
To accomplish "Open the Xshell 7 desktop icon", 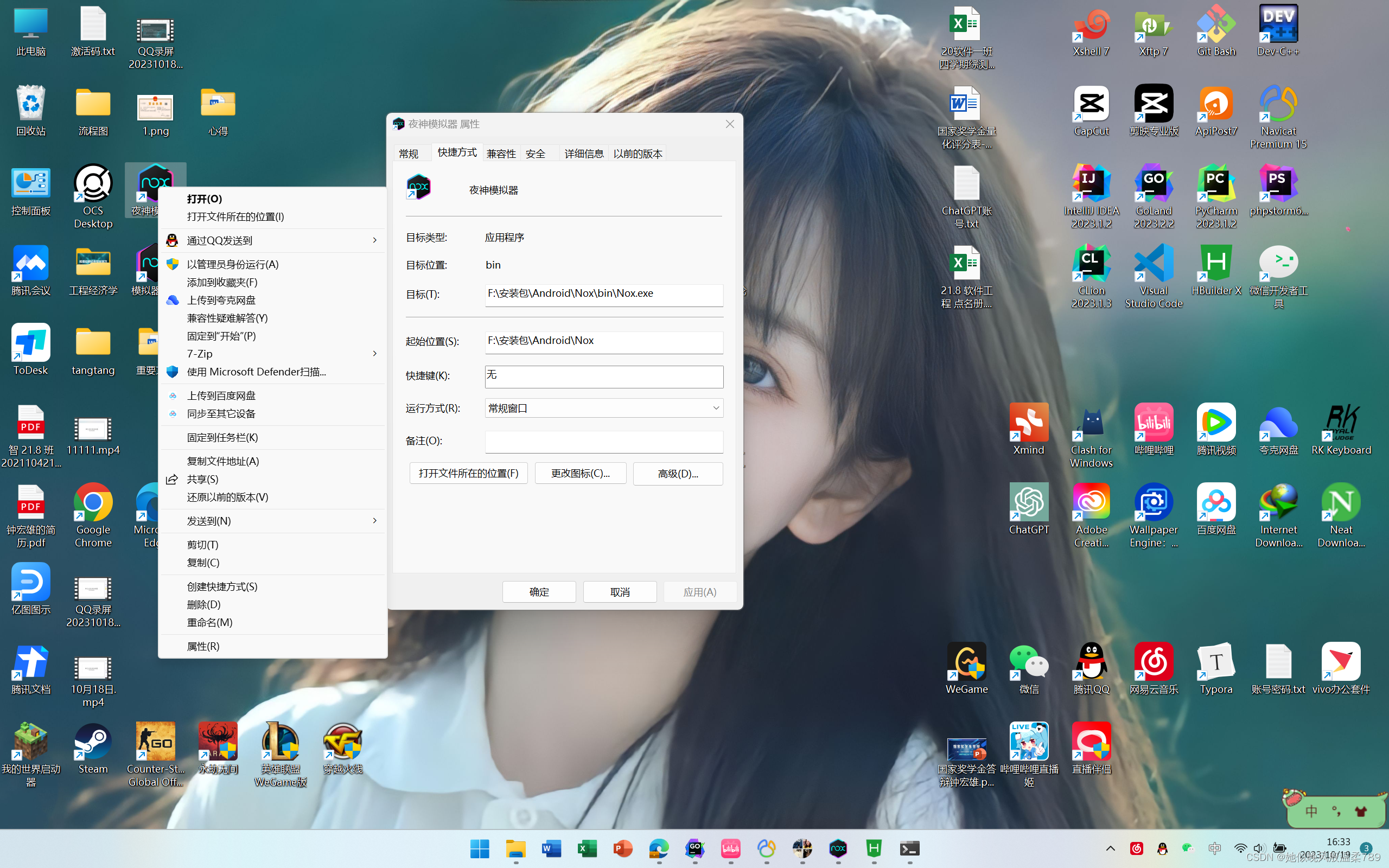I will click(x=1091, y=31).
